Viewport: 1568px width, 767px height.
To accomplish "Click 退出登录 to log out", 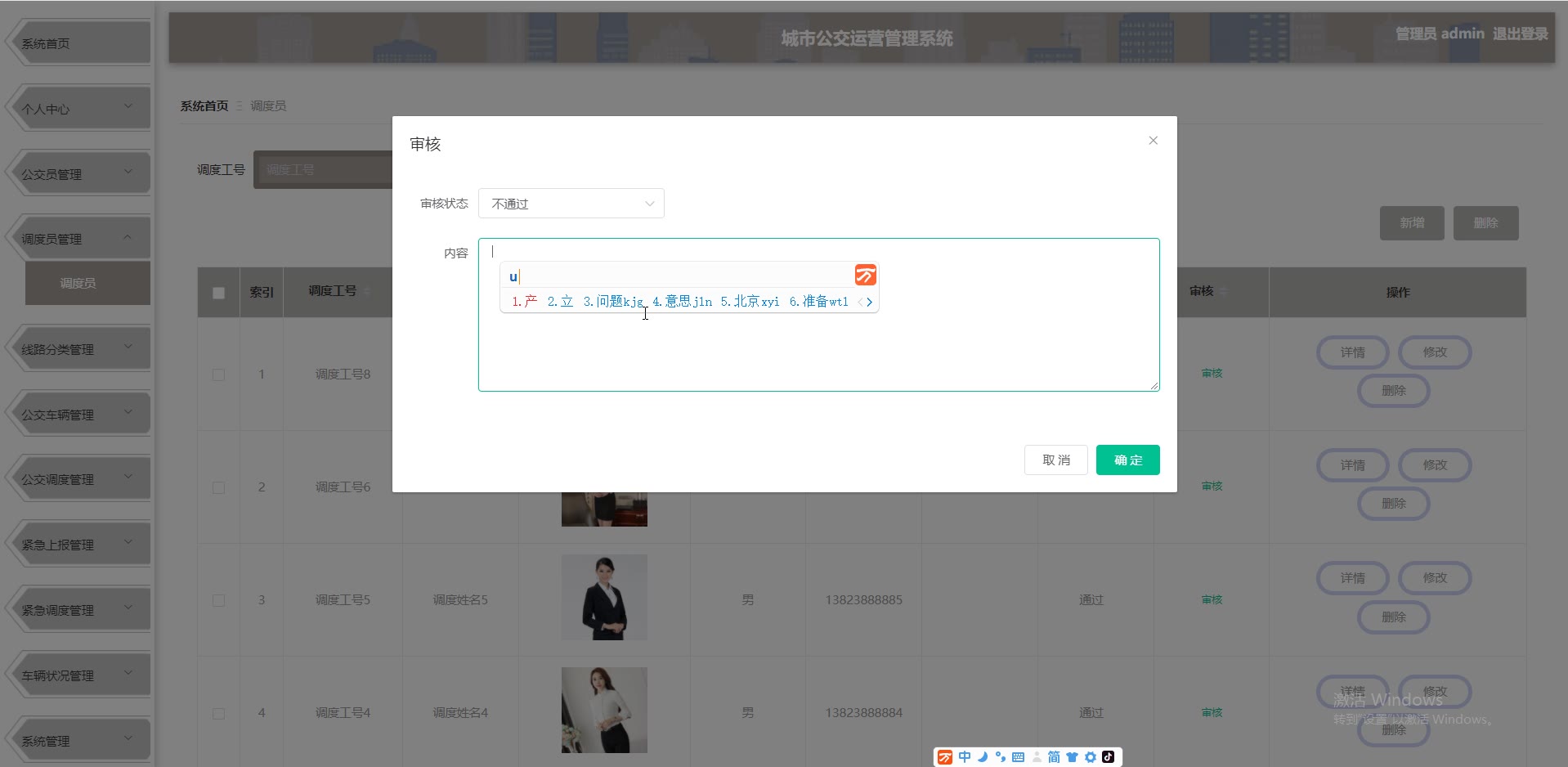I will point(1520,34).
